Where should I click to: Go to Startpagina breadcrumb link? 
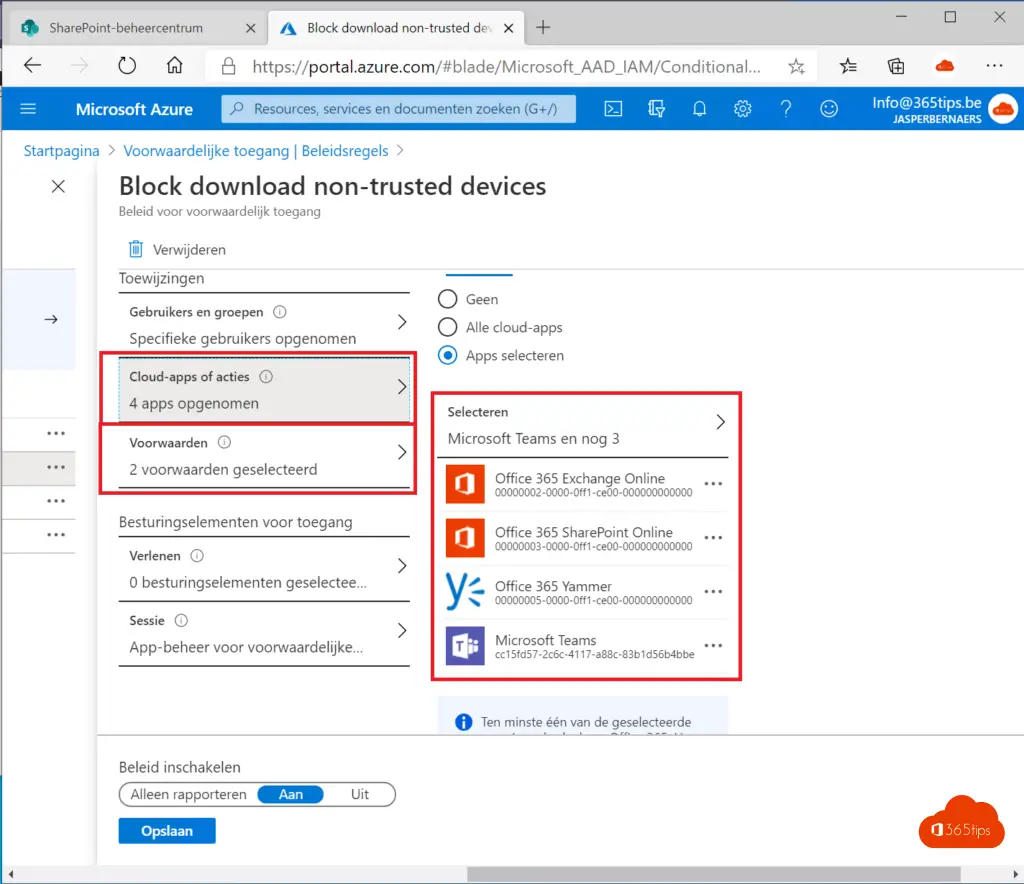pos(62,151)
